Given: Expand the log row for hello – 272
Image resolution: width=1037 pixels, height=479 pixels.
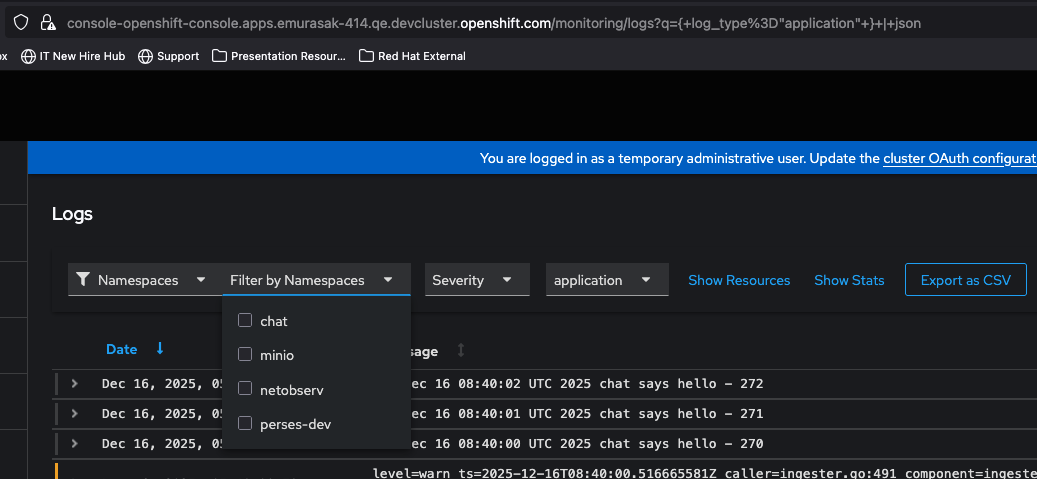Looking at the screenshot, I should [x=74, y=384].
